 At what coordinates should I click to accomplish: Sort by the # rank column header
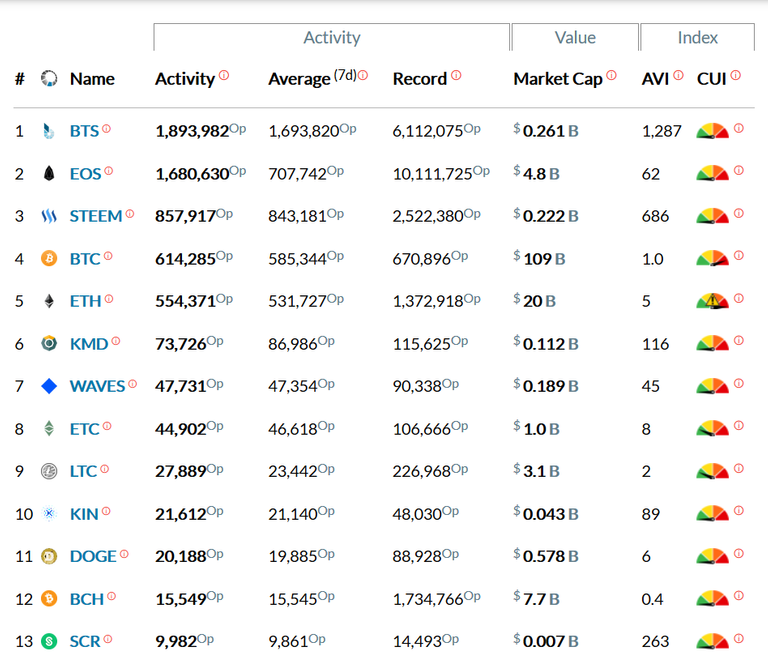(20, 79)
